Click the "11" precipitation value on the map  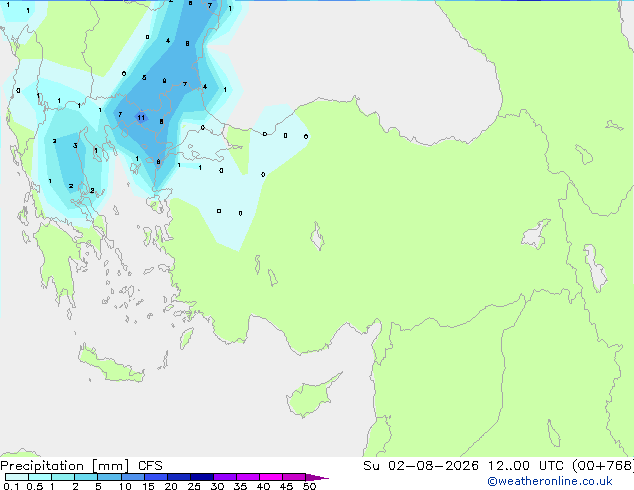point(141,118)
